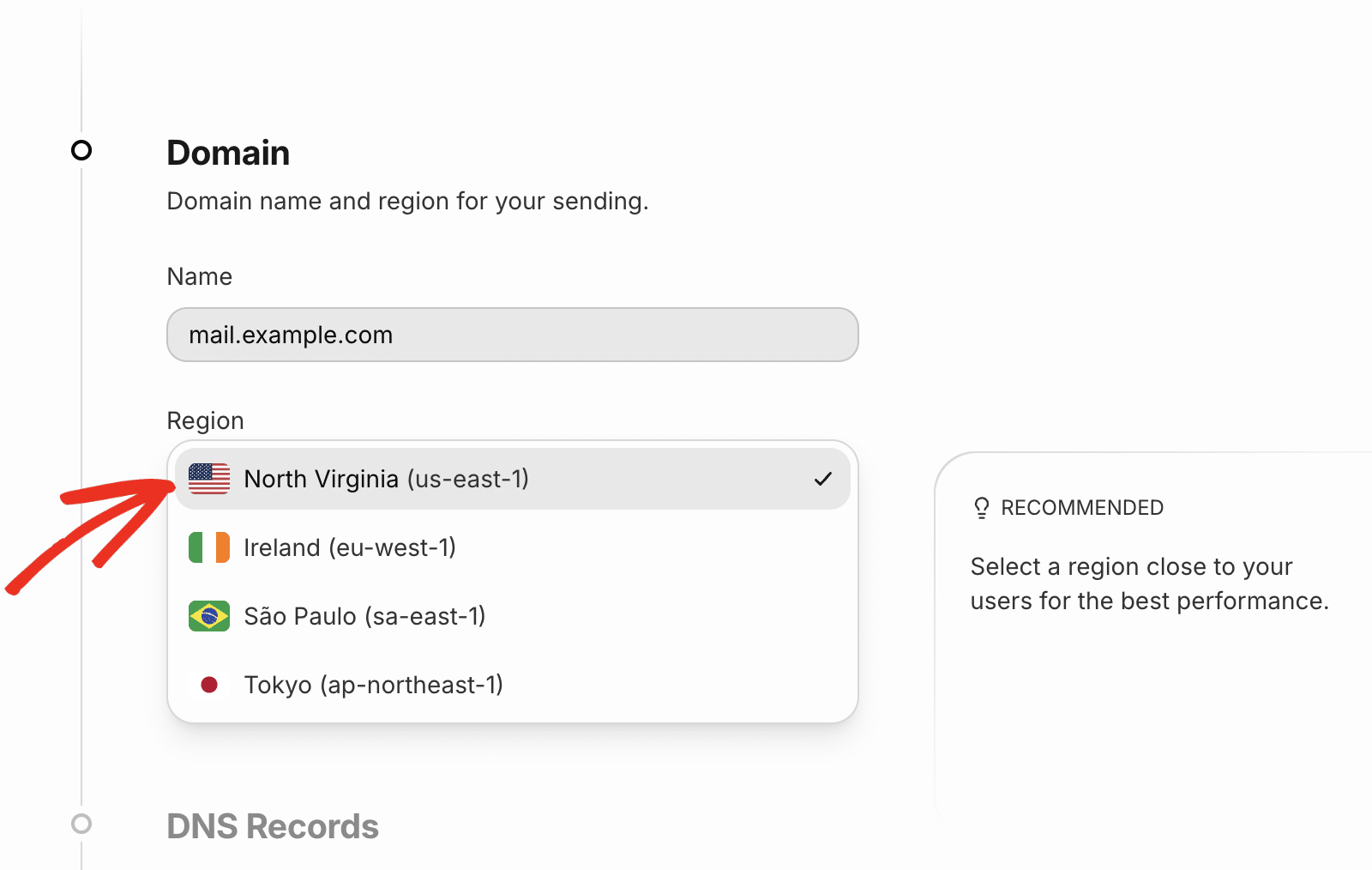The image size is (1372, 870).
Task: Jump to the DNS Records section heading
Action: tap(273, 826)
